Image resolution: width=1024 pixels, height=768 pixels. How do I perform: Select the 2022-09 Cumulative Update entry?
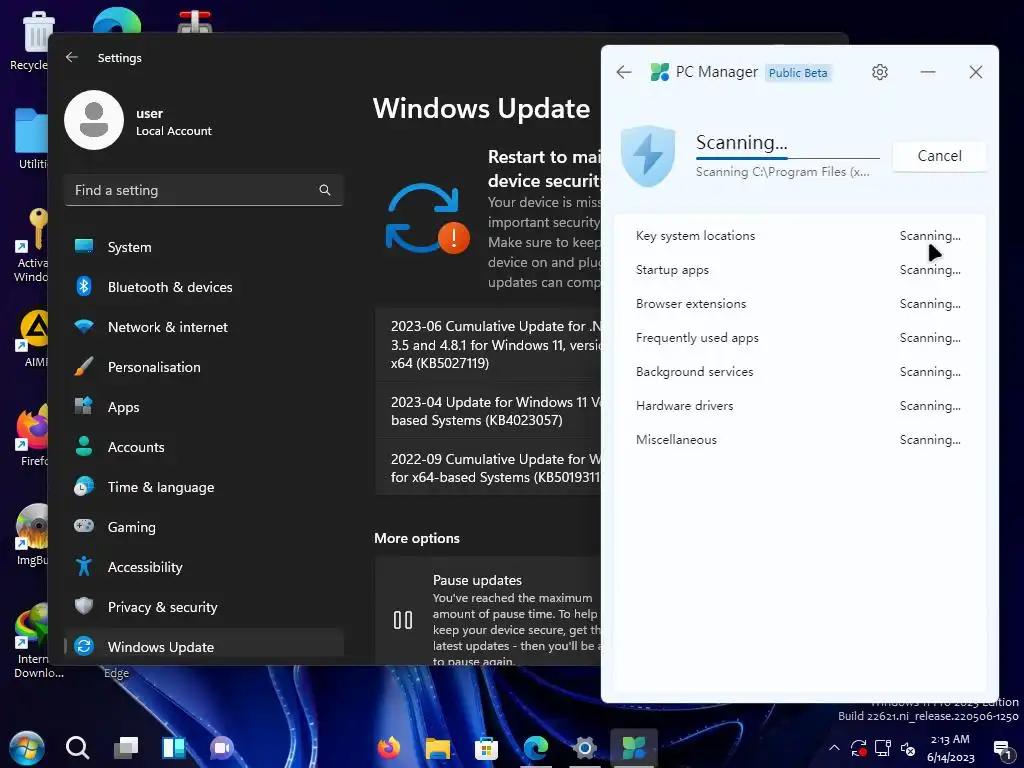click(488, 468)
